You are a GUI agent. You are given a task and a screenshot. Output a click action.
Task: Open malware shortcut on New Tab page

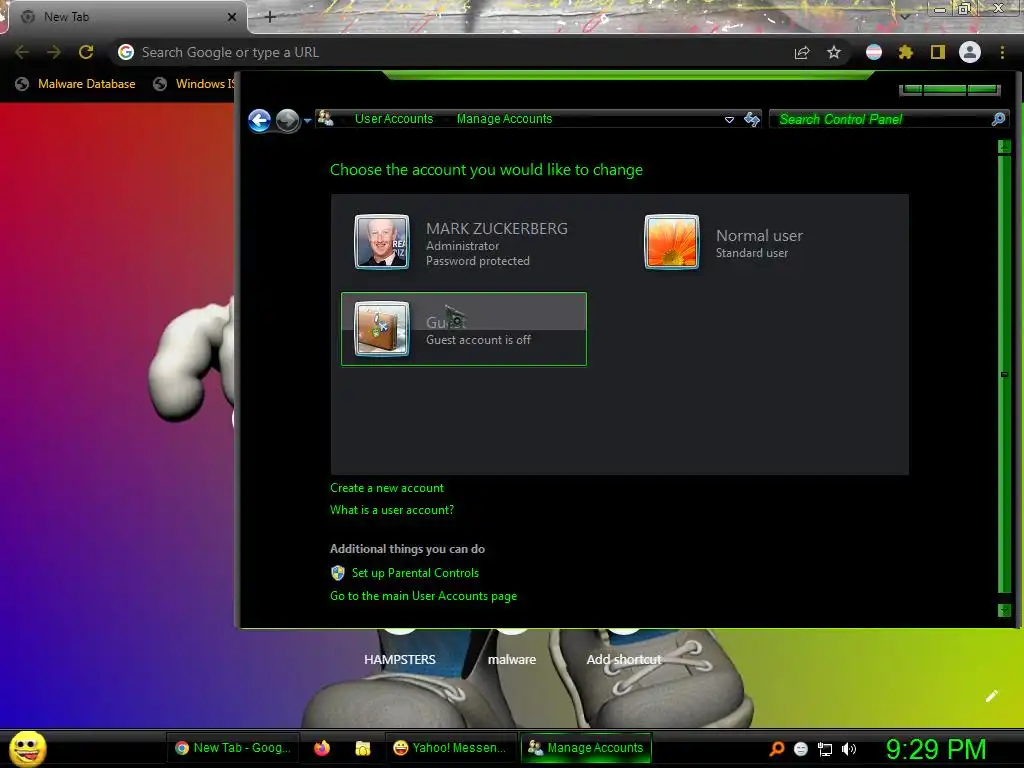pos(512,660)
